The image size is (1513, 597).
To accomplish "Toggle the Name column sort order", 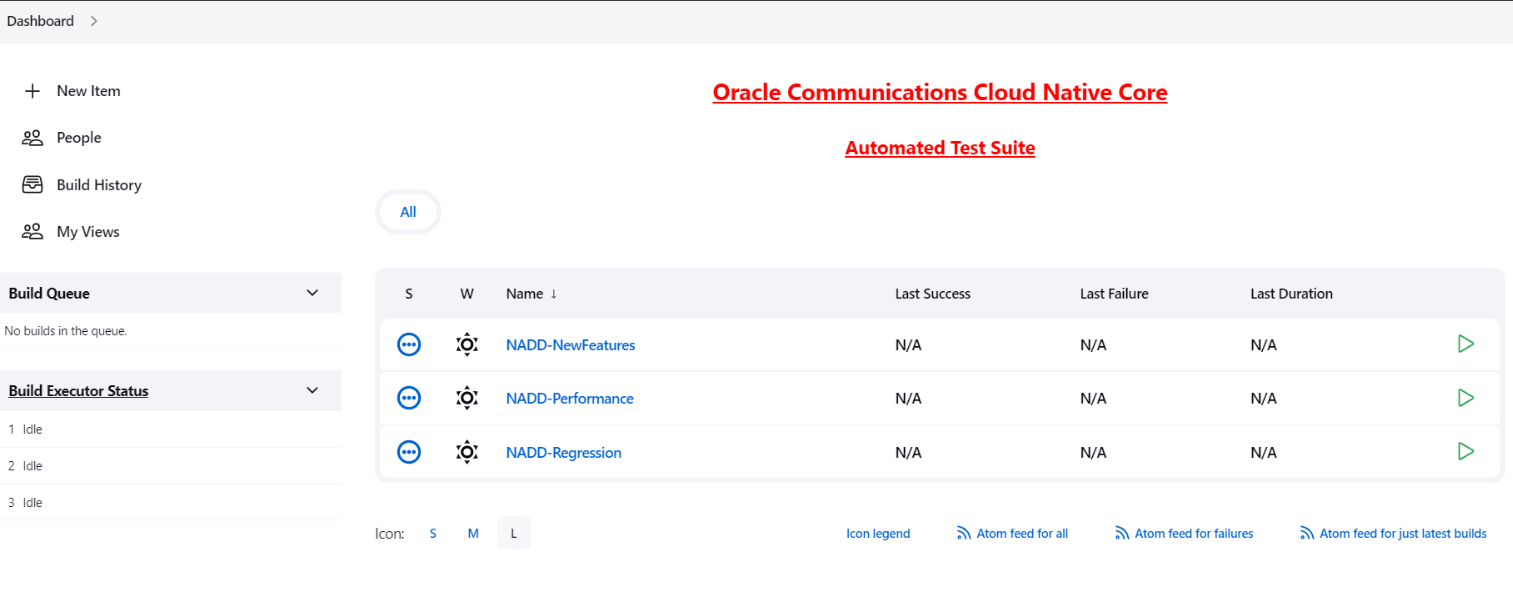I will [x=530, y=293].
